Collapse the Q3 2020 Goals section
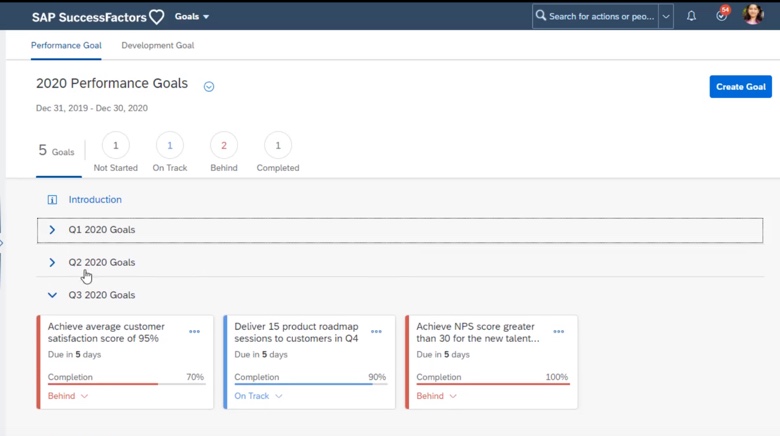 [x=52, y=295]
